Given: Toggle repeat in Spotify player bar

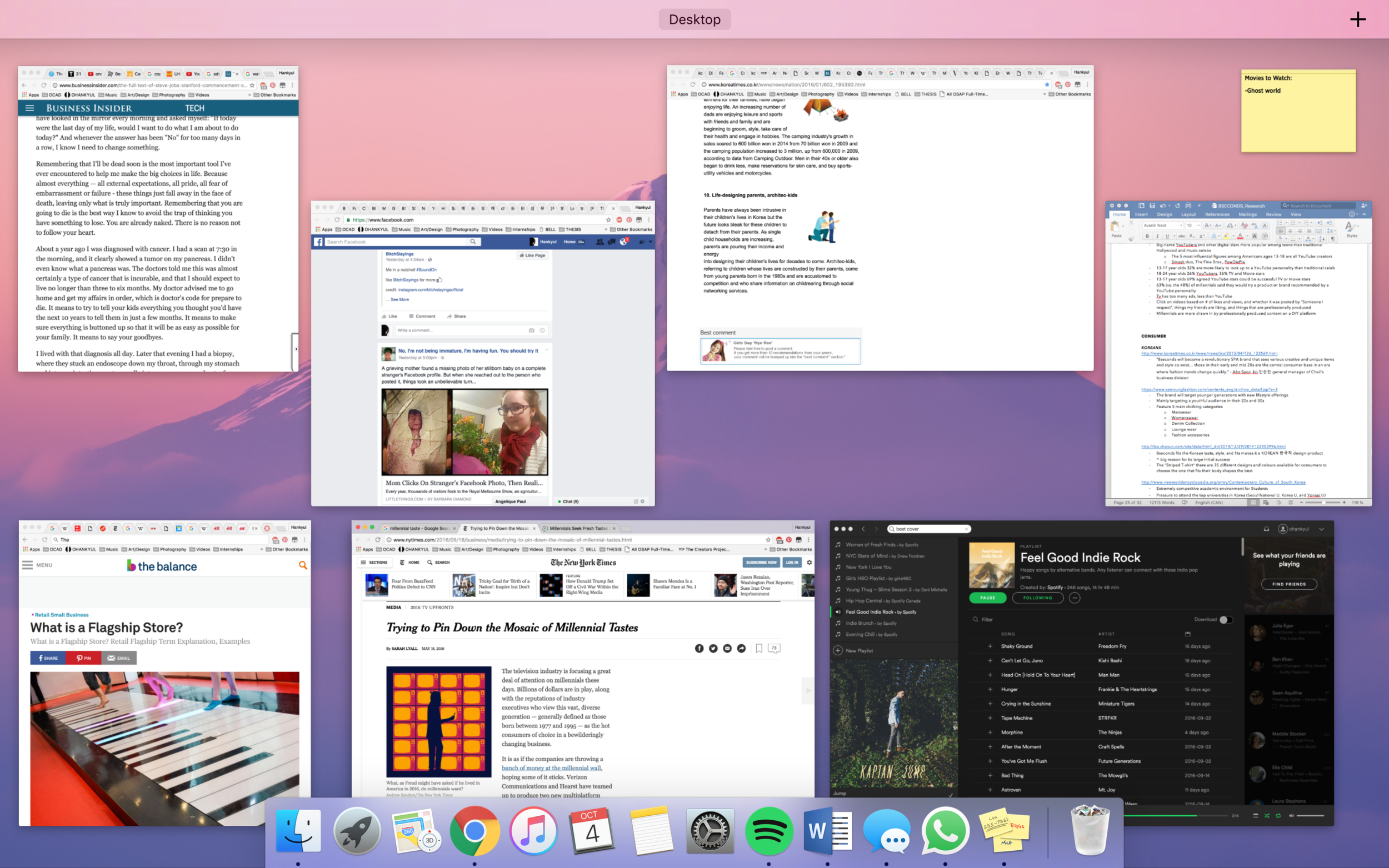Looking at the screenshot, I should (x=1278, y=816).
